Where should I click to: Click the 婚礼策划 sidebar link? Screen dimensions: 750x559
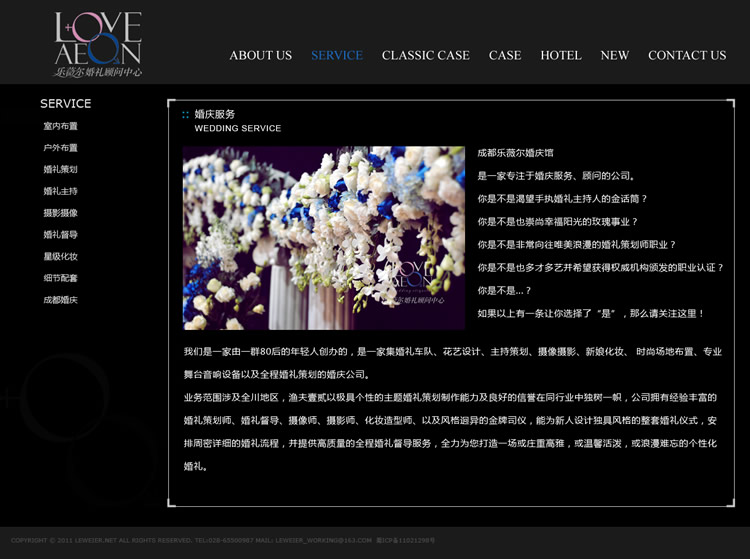pyautogui.click(x=60, y=170)
